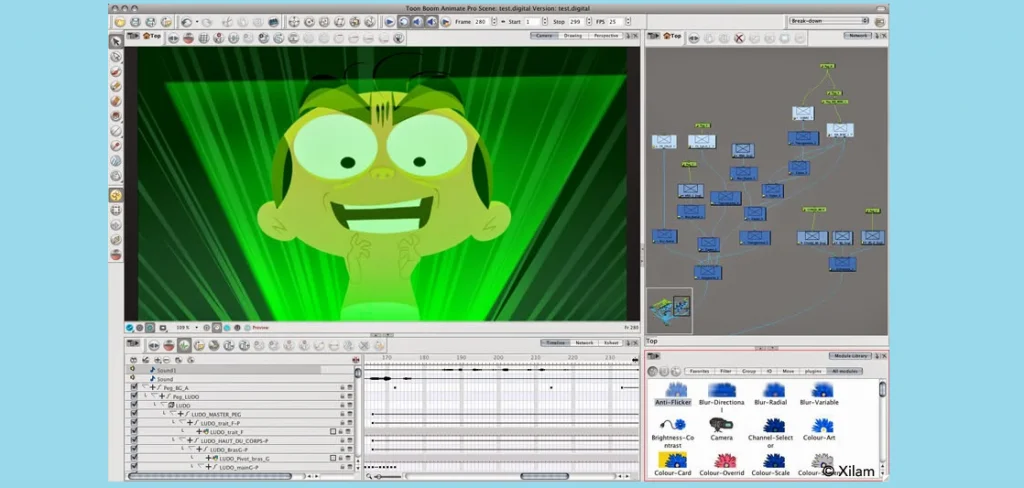This screenshot has width=1024, height=488.
Task: Toggle the Loop playback button
Action: [x=404, y=22]
